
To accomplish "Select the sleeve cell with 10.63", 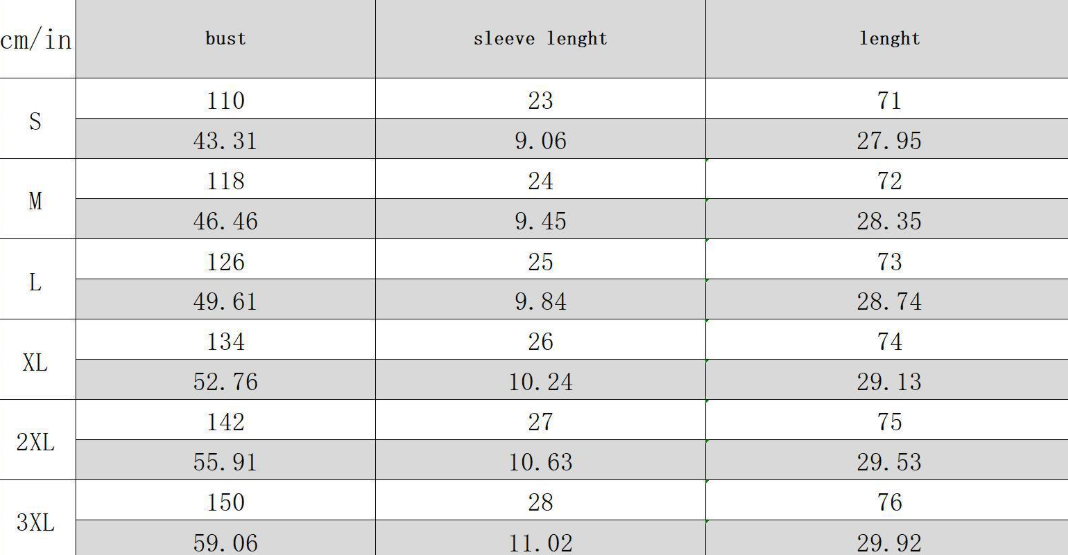I will tap(540, 460).
